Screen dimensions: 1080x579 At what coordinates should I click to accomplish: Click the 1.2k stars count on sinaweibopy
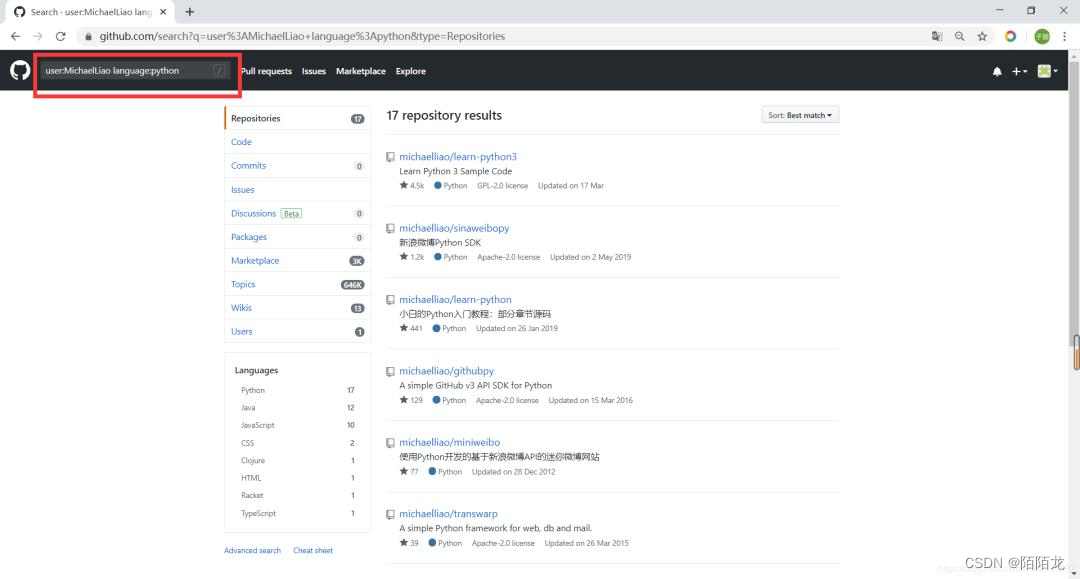[x=412, y=257]
